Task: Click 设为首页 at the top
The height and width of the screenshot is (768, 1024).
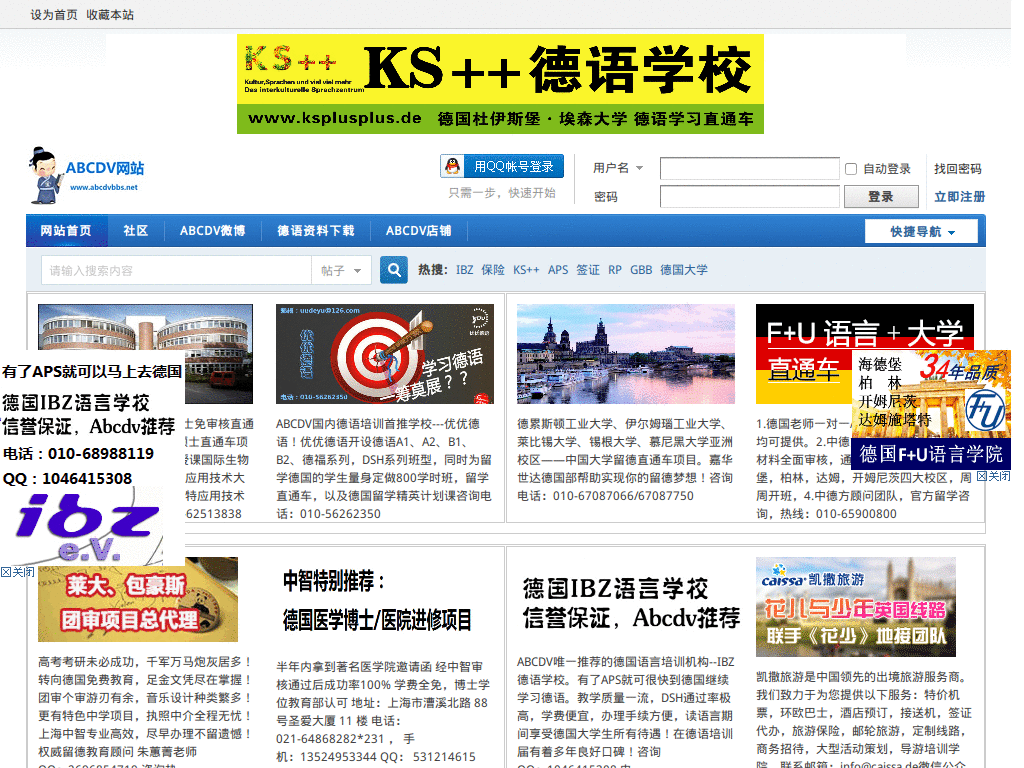Action: tap(54, 14)
